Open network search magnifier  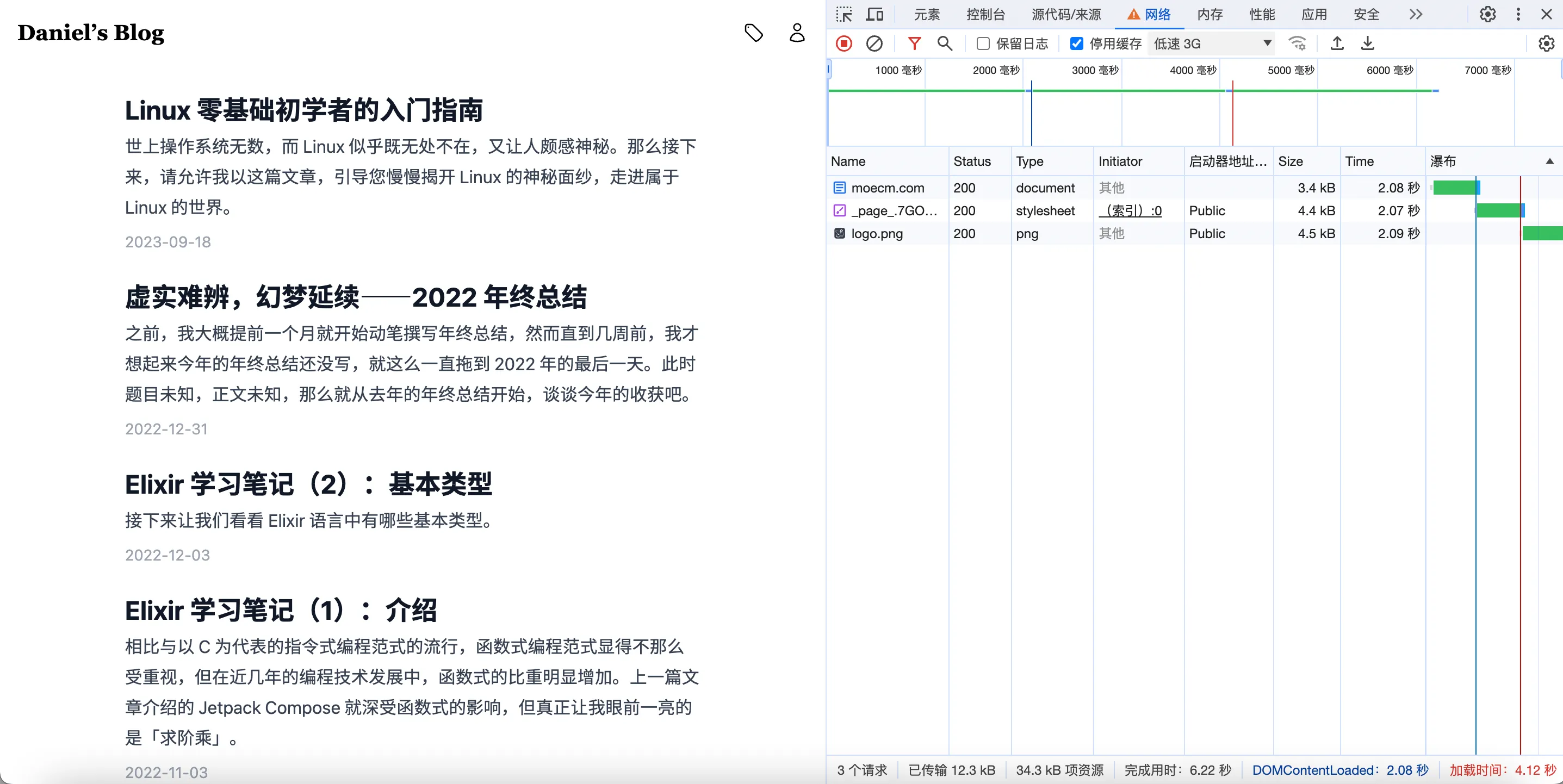(945, 43)
